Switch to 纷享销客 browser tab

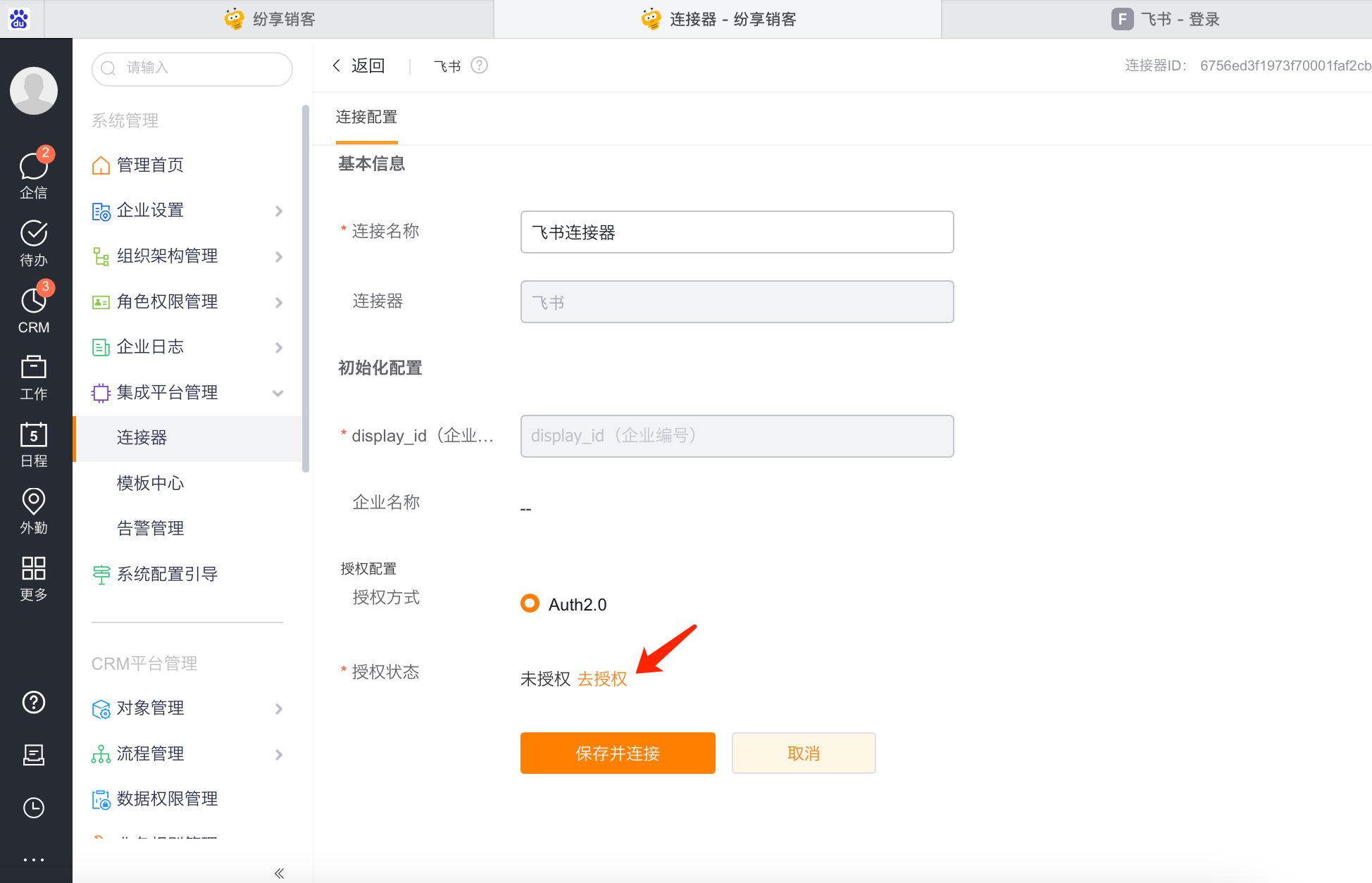point(269,19)
